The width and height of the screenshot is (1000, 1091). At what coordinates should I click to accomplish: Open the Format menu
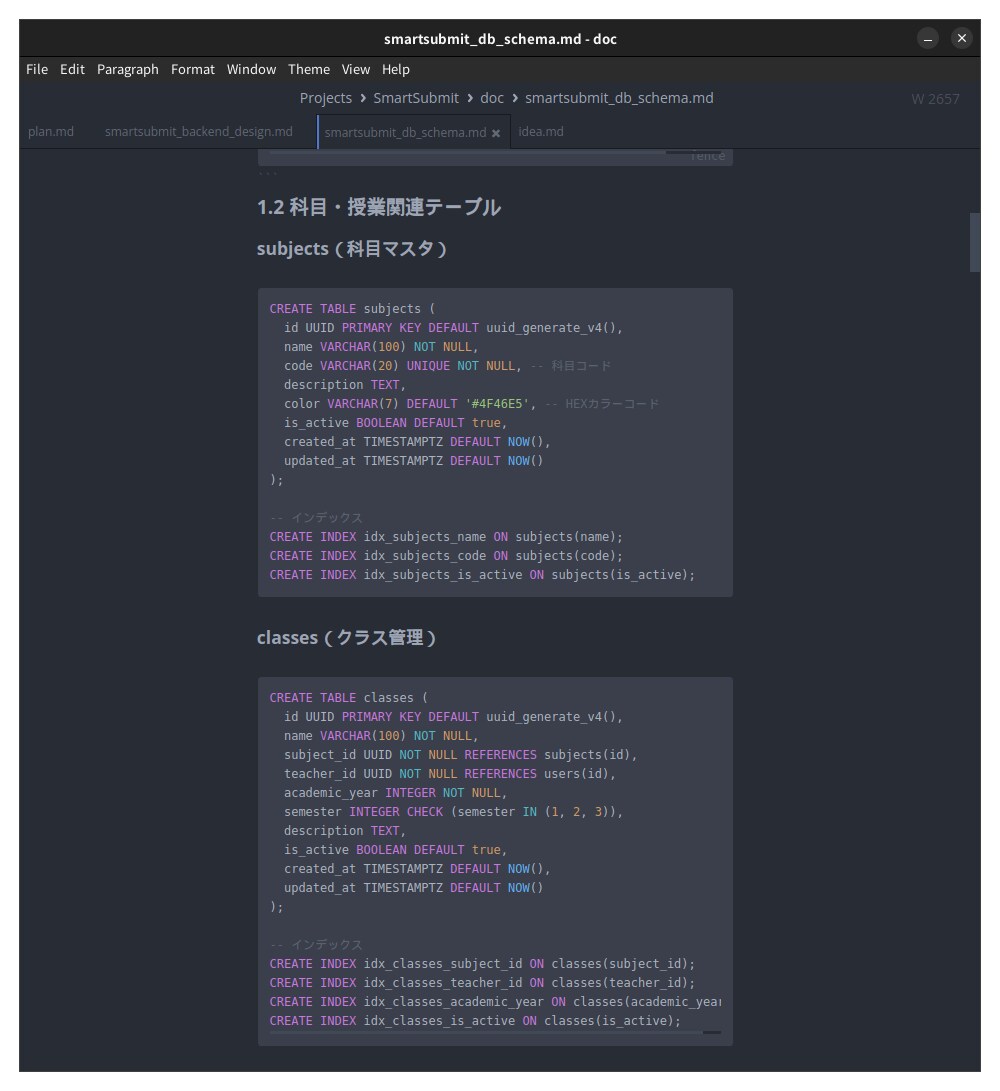coord(193,70)
